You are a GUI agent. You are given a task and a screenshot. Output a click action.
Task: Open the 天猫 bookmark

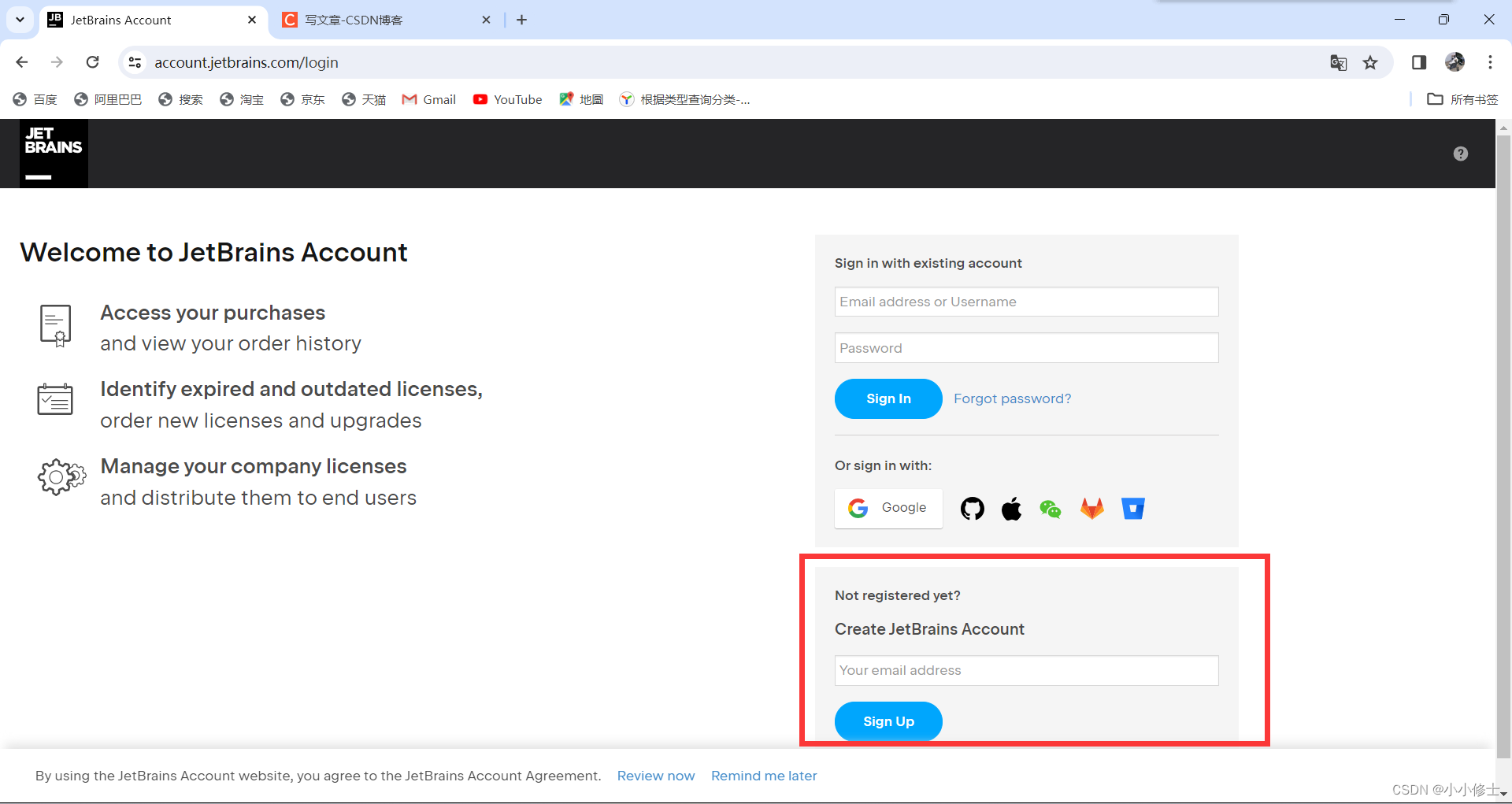(x=364, y=99)
